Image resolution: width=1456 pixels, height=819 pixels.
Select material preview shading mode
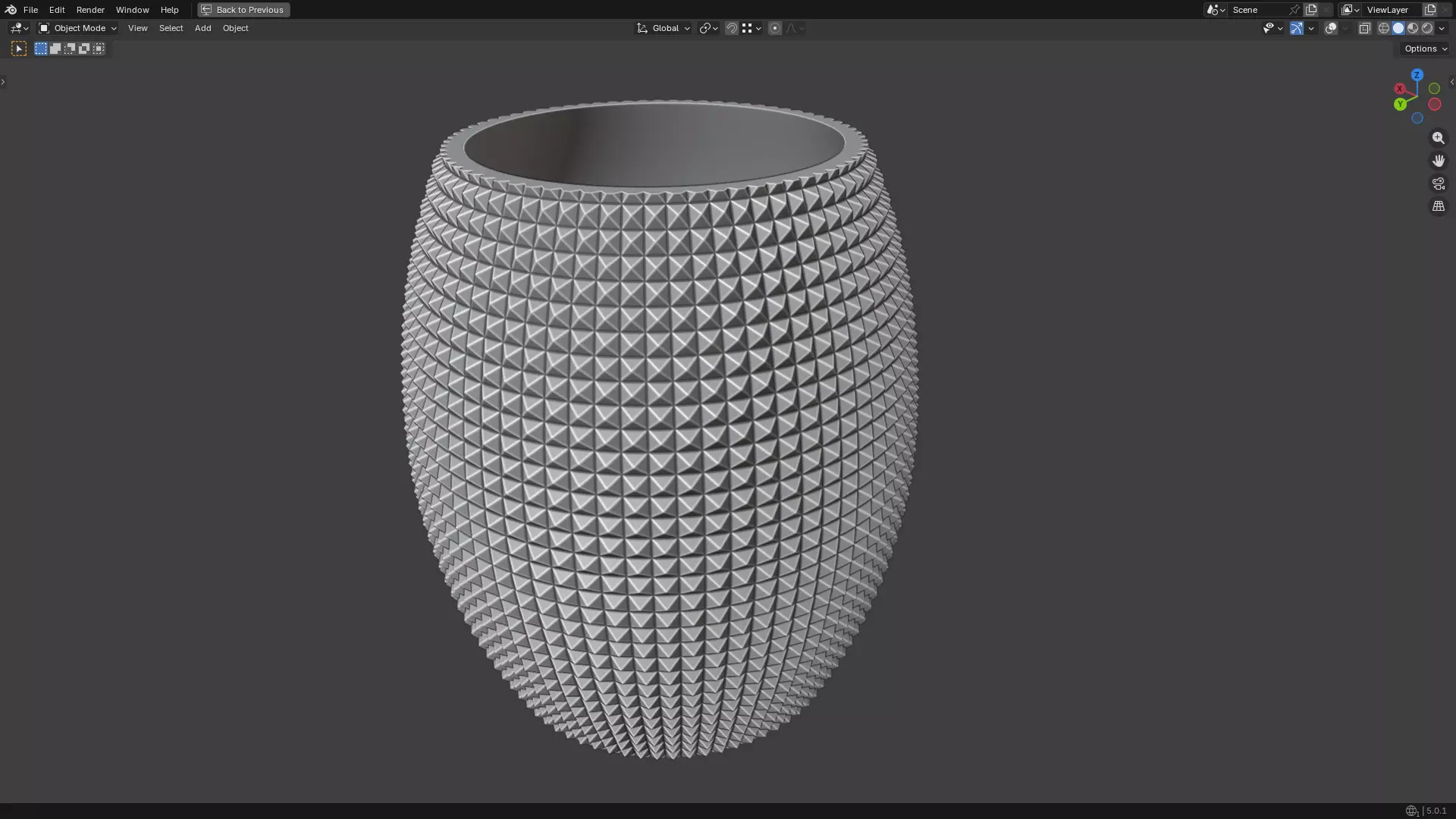click(1413, 28)
